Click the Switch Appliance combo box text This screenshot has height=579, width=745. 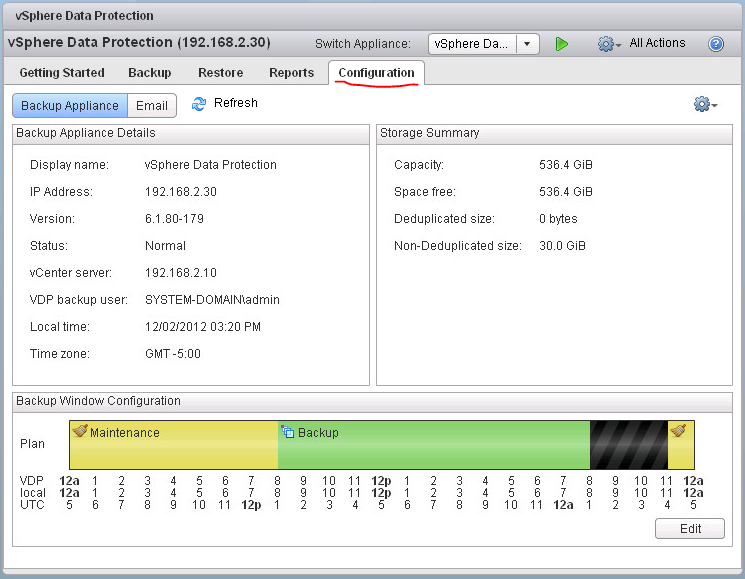(x=472, y=44)
